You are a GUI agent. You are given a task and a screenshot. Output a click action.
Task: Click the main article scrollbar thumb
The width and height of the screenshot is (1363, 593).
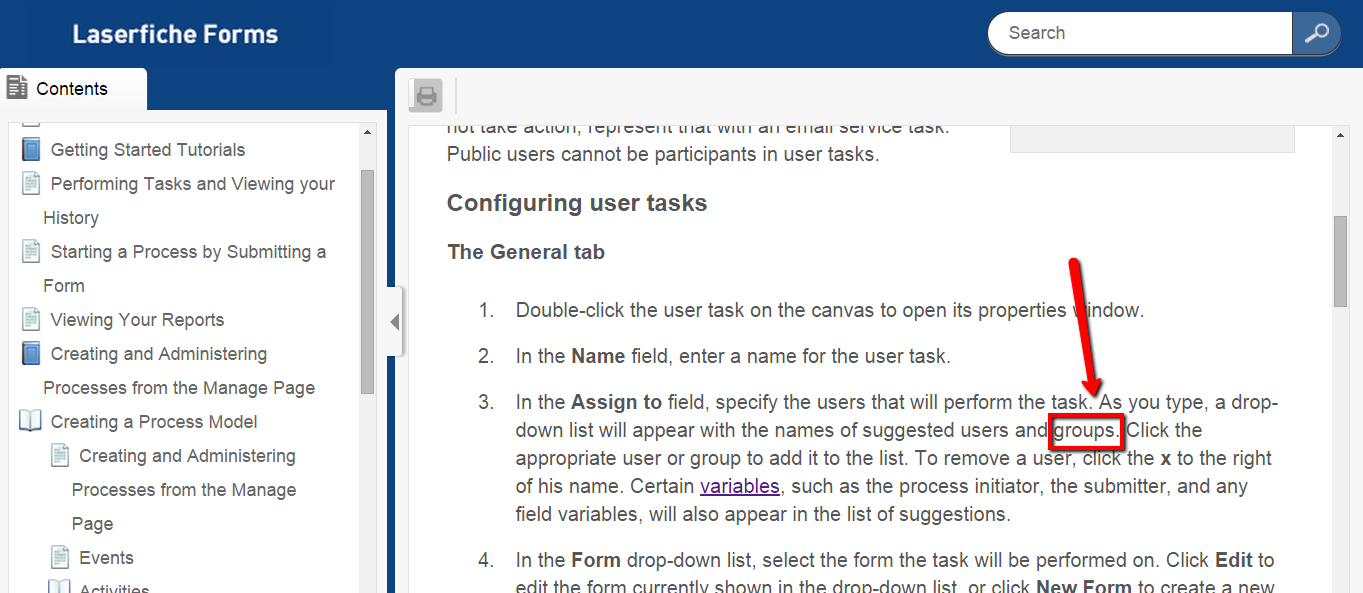click(x=1340, y=261)
